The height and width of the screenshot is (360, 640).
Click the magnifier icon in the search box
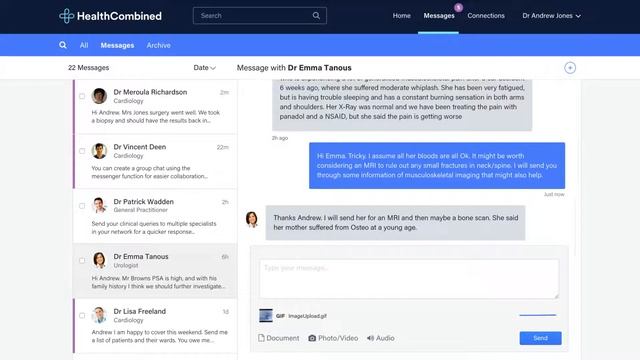point(316,16)
